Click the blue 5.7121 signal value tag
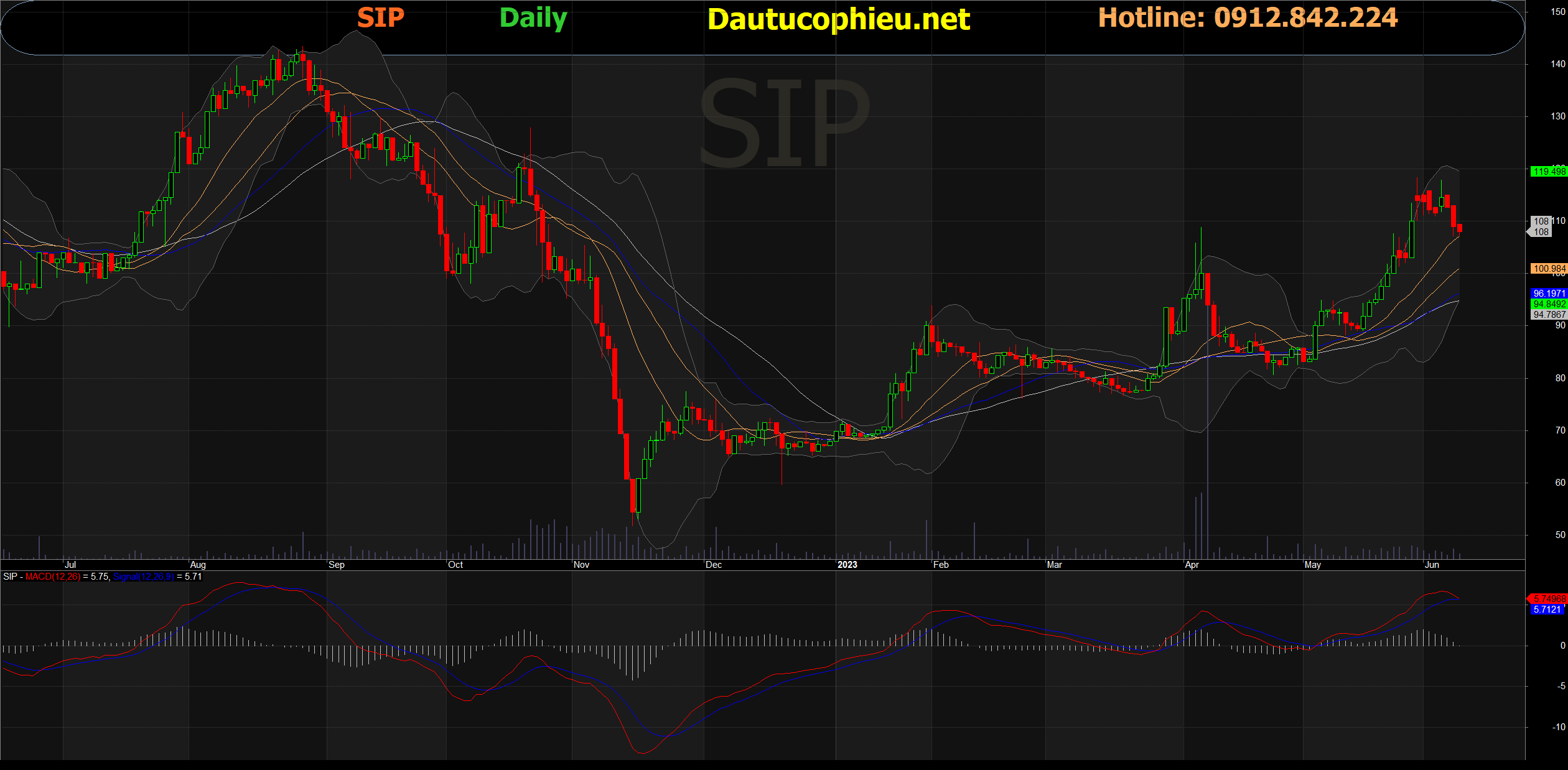This screenshot has height=770, width=1568. pos(1547,610)
